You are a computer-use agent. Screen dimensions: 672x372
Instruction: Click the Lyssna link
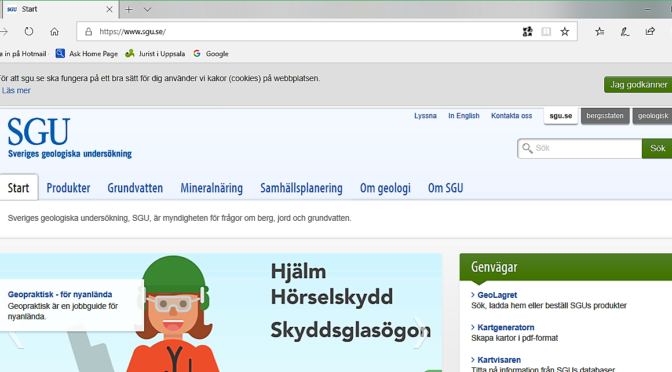point(425,116)
